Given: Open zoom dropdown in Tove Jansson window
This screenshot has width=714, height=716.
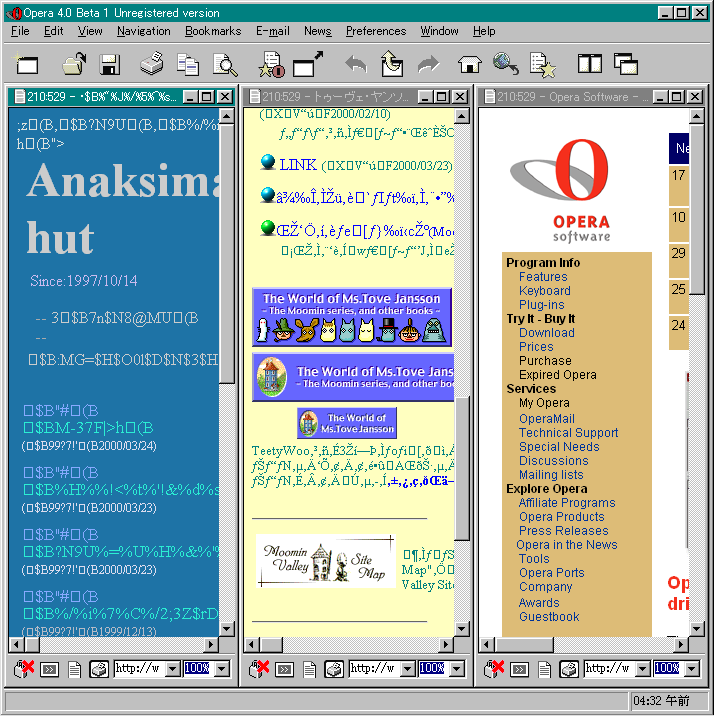Looking at the screenshot, I should (457, 669).
